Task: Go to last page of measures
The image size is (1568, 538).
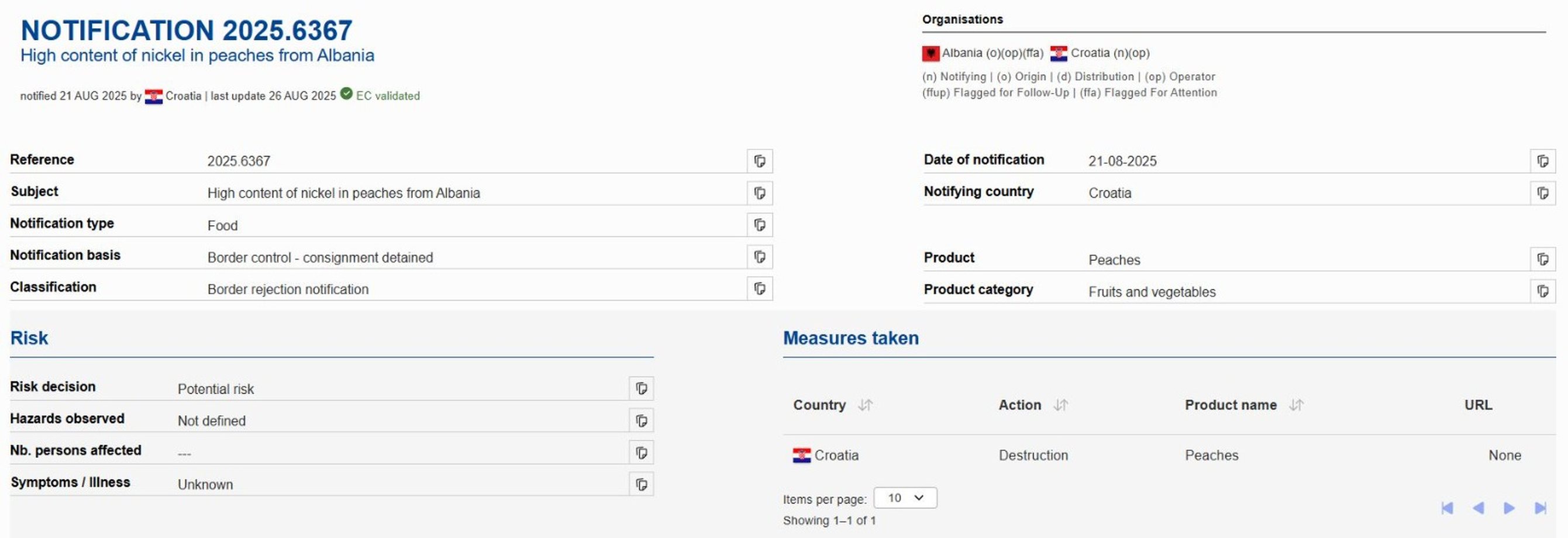Action: pyautogui.click(x=1541, y=508)
